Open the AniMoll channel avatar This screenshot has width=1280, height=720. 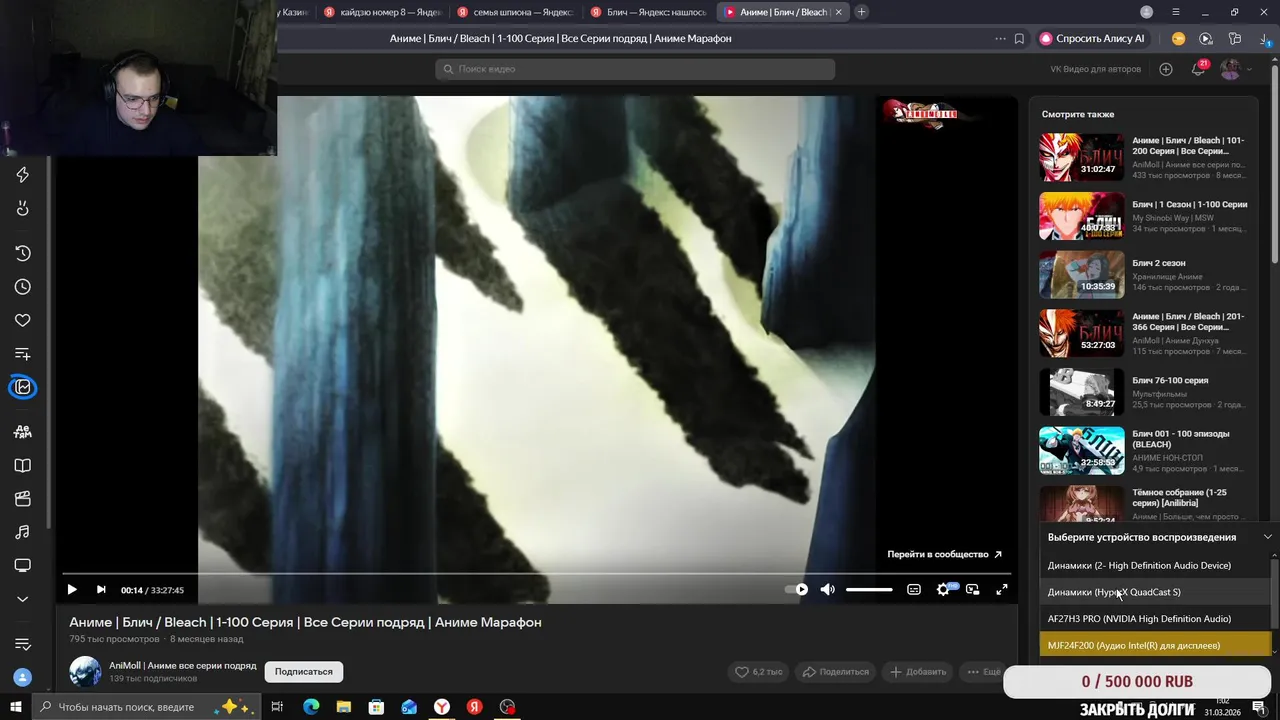pos(85,672)
